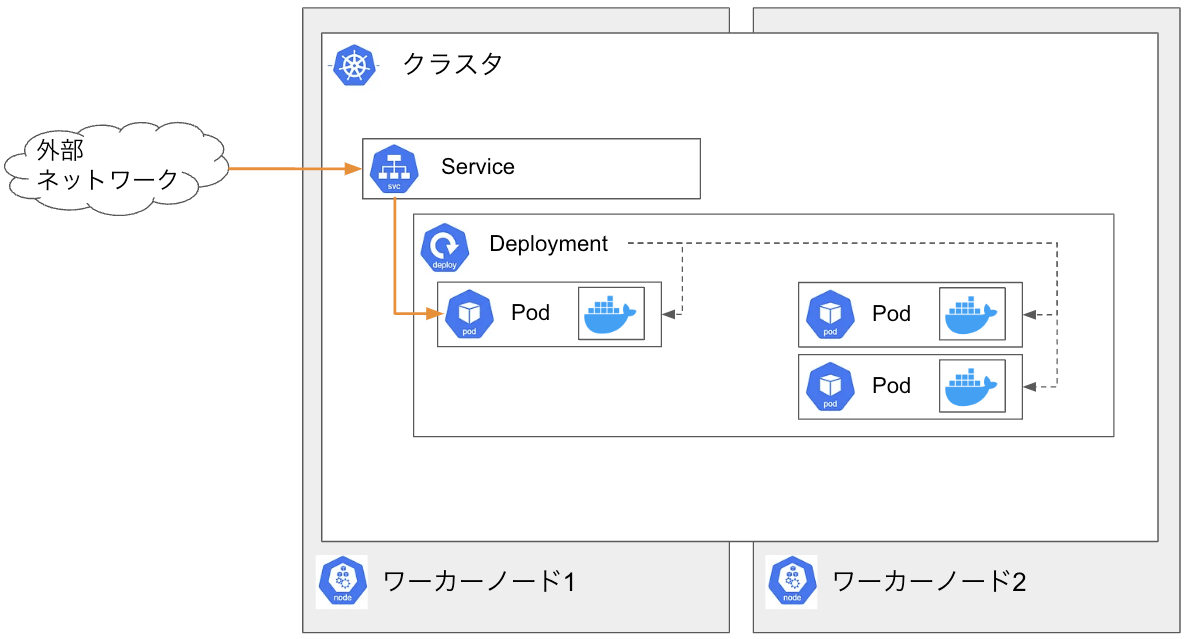The height and width of the screenshot is (639, 1184).
Task: Click the Kubernetes cluster wheel icon
Action: [354, 66]
